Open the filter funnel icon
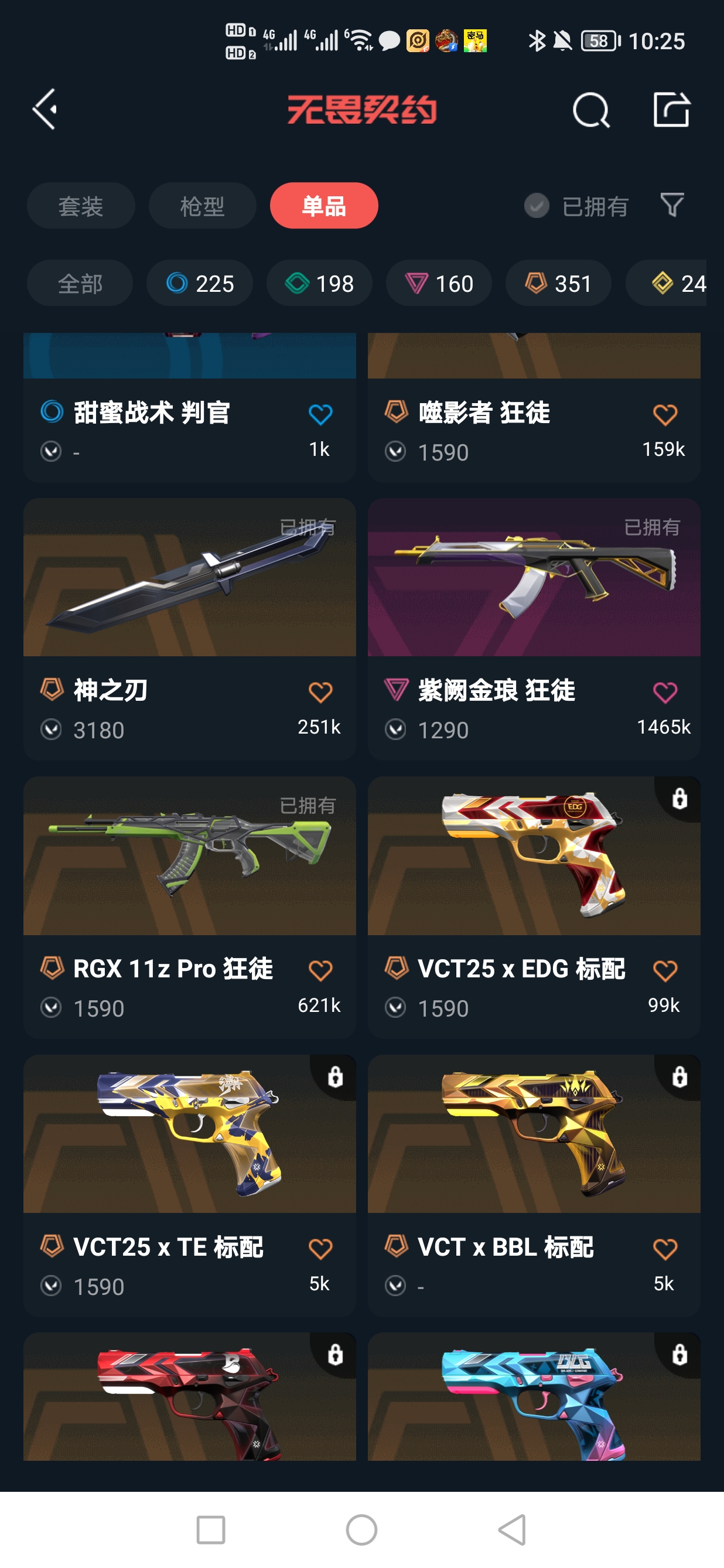This screenshot has height=1568, width=724. coord(672,205)
